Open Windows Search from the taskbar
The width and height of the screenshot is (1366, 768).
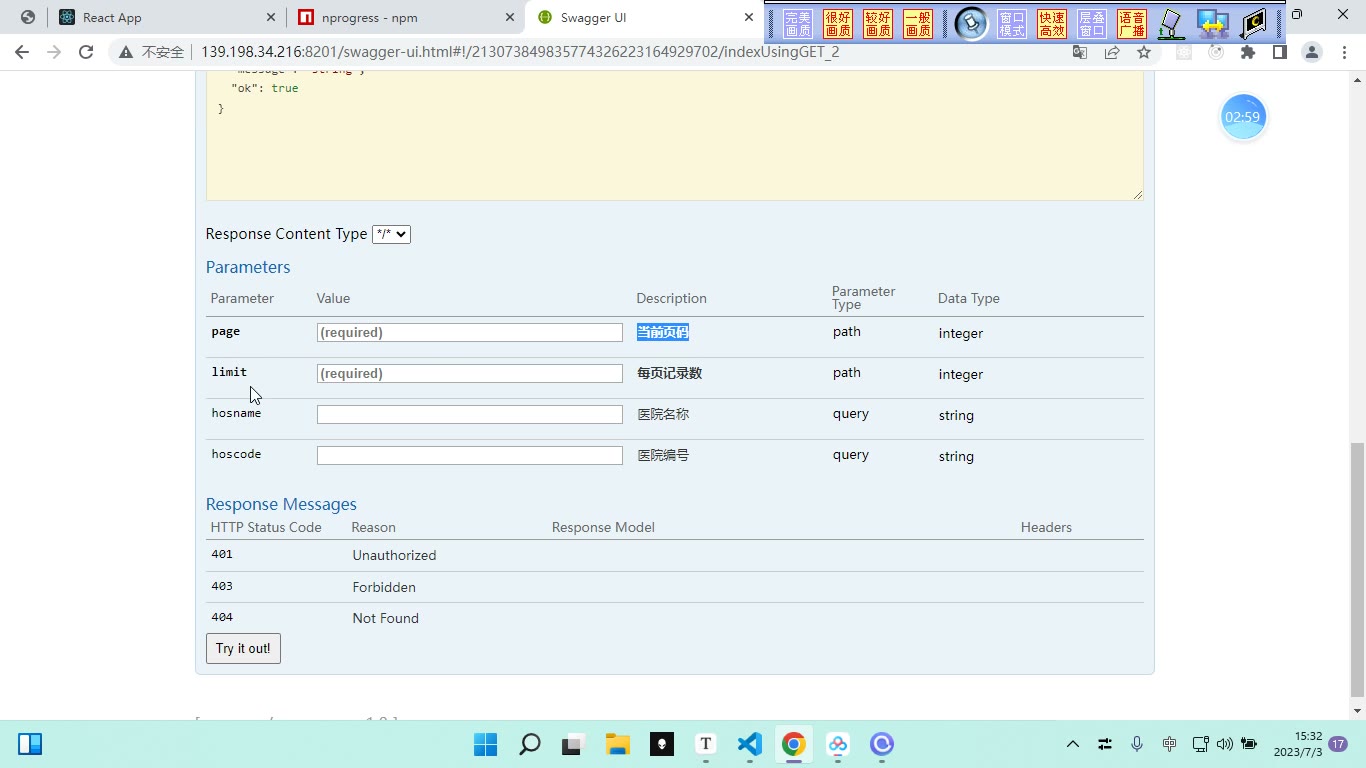coord(530,744)
